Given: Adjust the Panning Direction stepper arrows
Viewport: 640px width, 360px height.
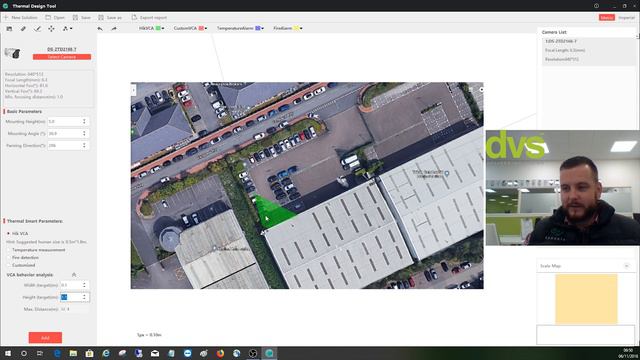Looking at the screenshot, I should tap(84, 145).
